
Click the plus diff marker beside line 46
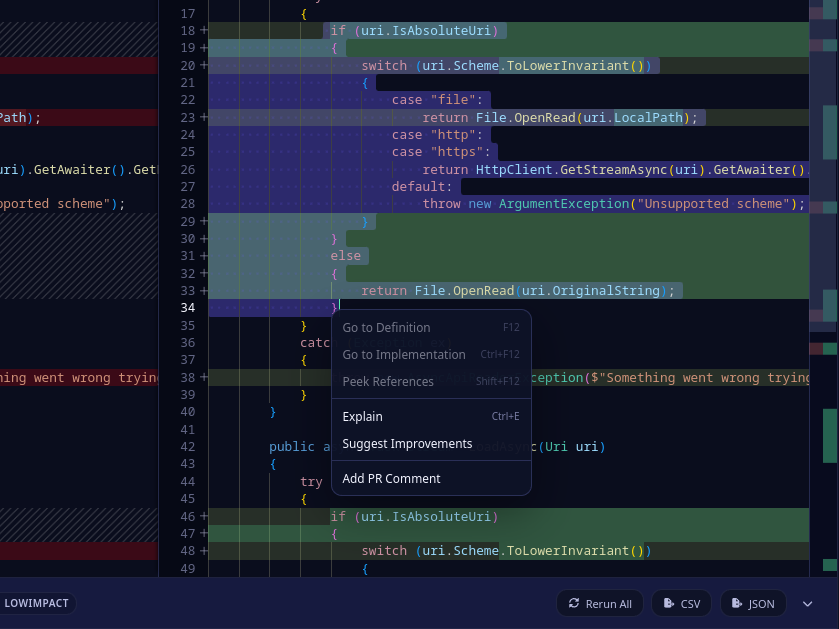204,516
